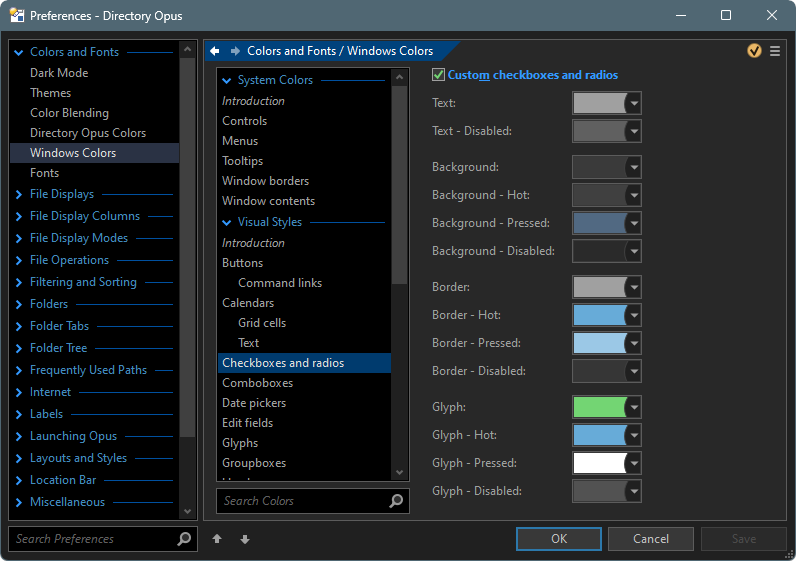Select Buttons under Visual Styles
This screenshot has width=796, height=561.
[242, 263]
